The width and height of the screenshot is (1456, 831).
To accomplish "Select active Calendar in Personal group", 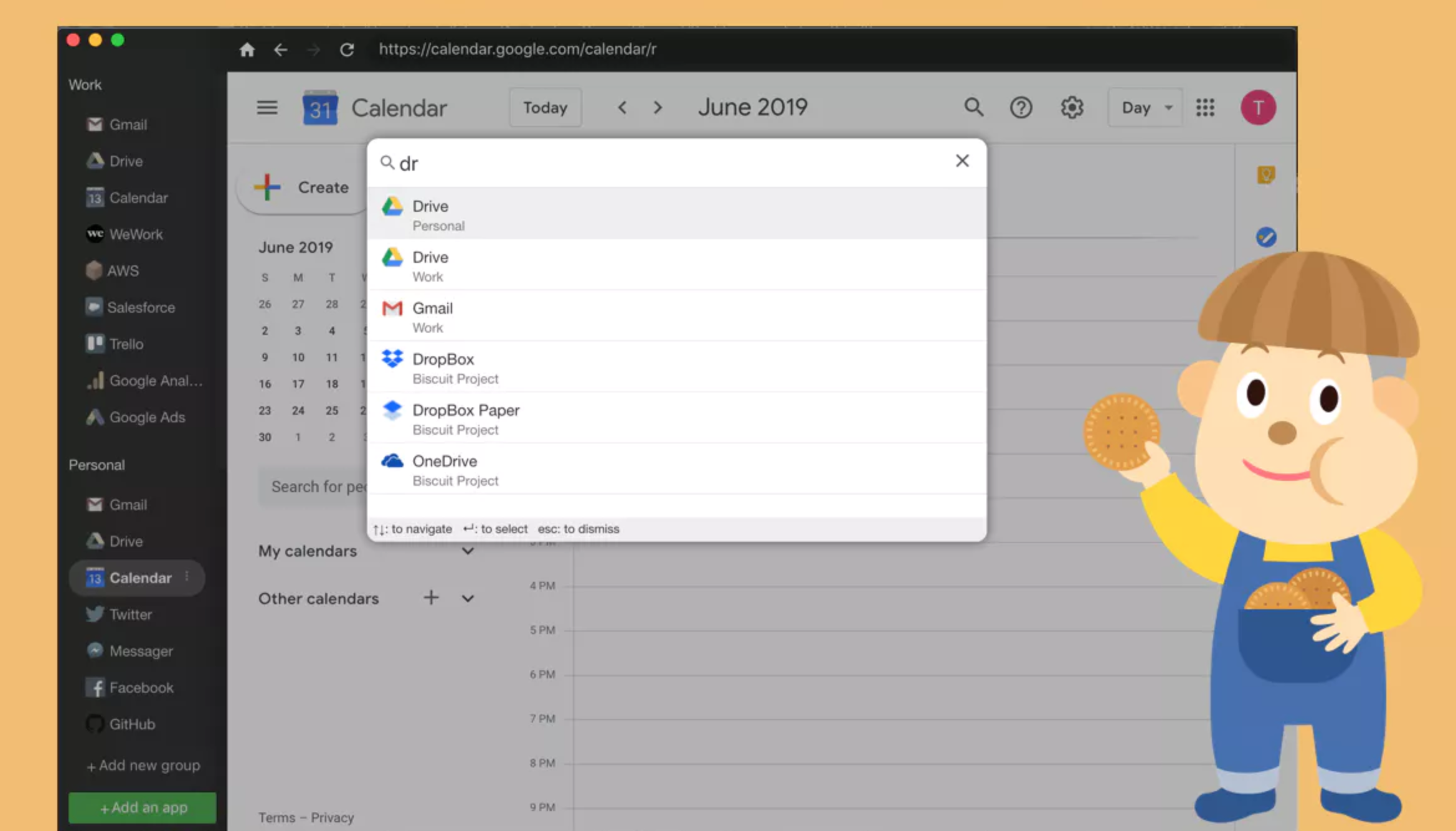I will [x=137, y=578].
